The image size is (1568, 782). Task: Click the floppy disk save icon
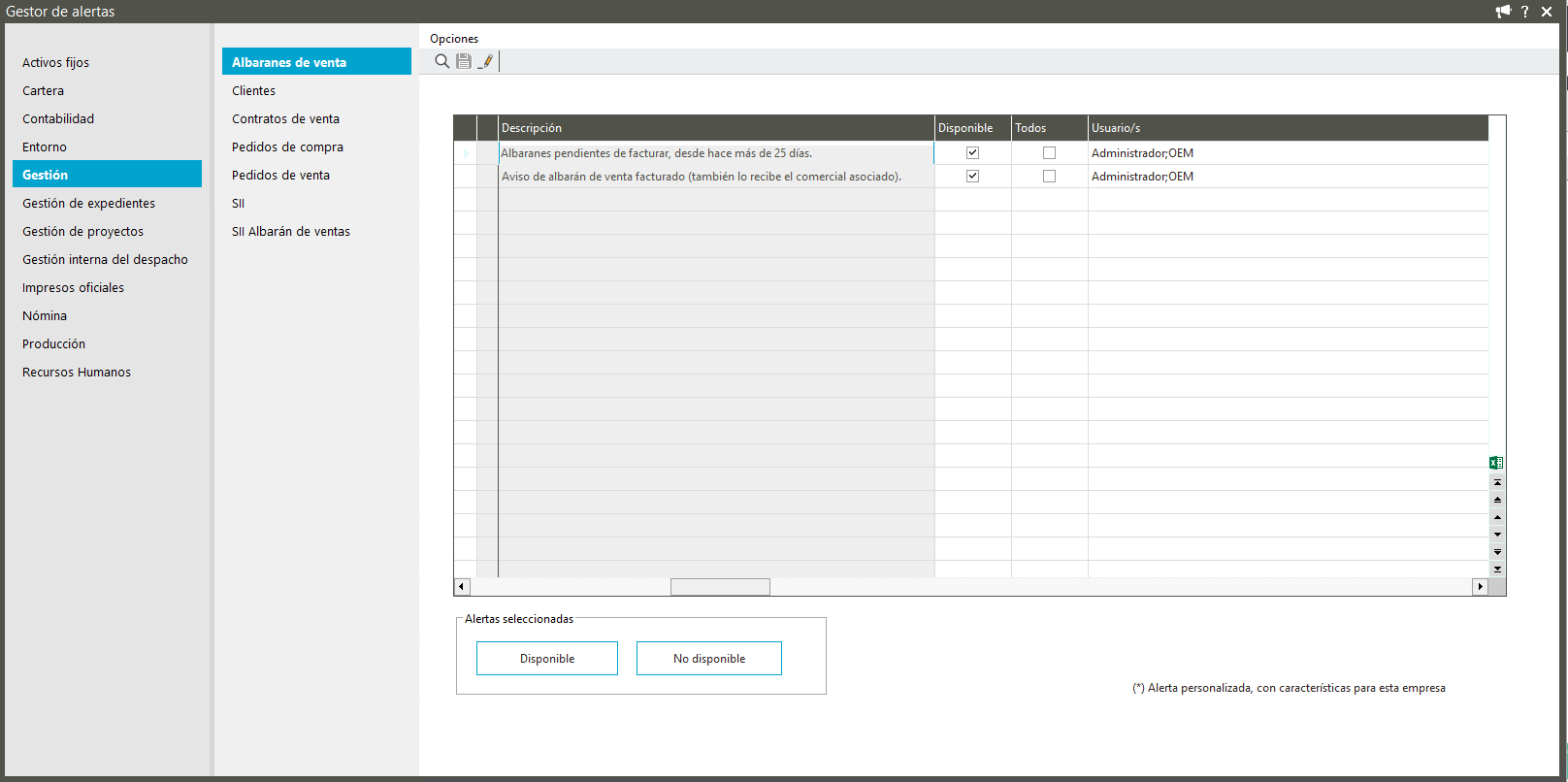[x=464, y=61]
